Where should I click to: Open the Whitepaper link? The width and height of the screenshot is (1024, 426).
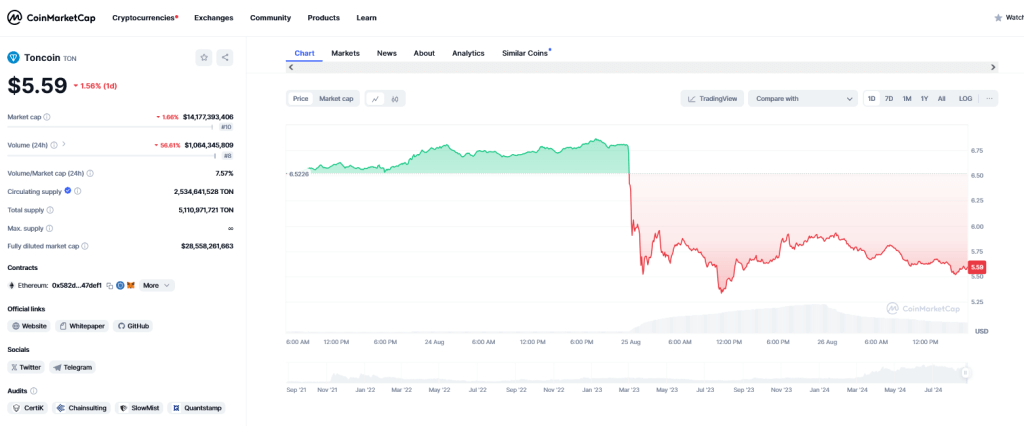point(82,326)
